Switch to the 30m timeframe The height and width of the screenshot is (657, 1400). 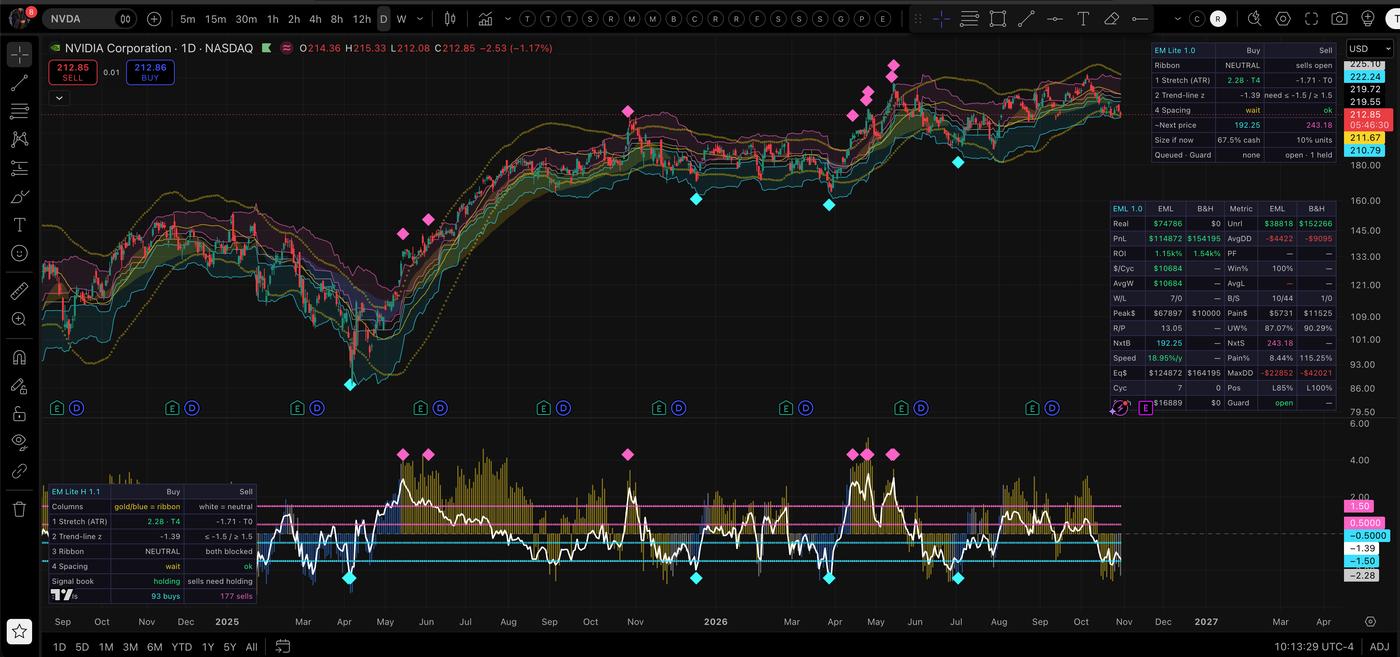246,19
